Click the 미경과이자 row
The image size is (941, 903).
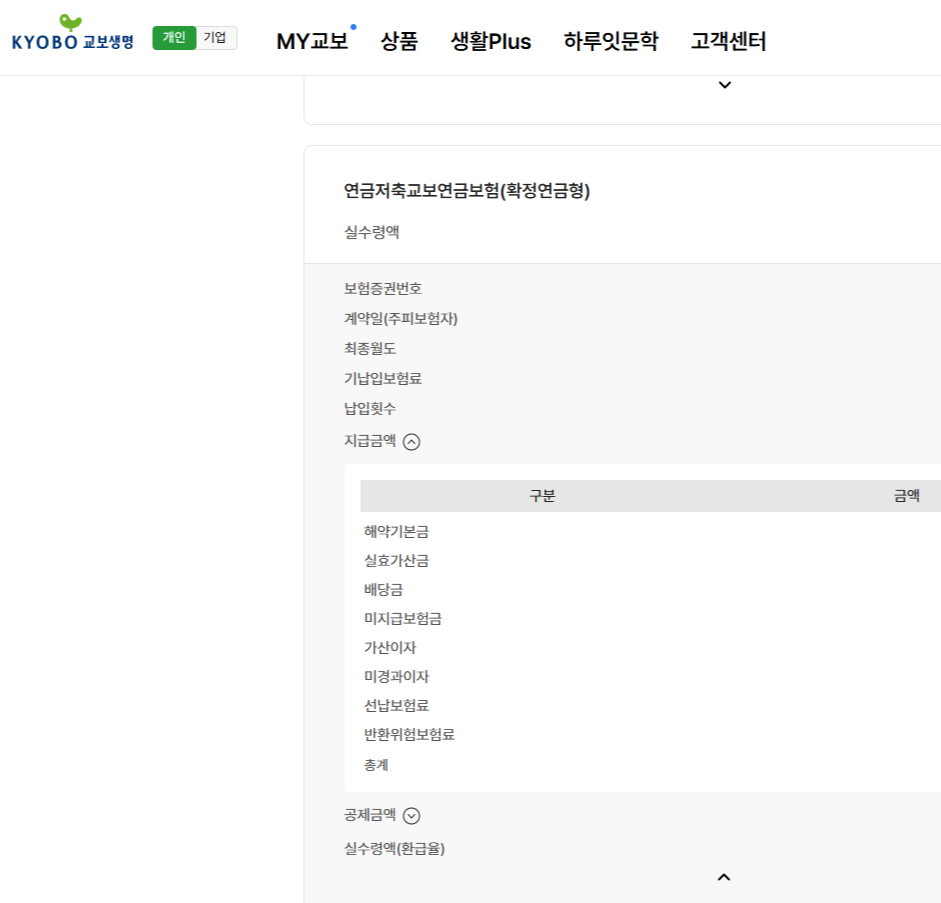[x=397, y=676]
